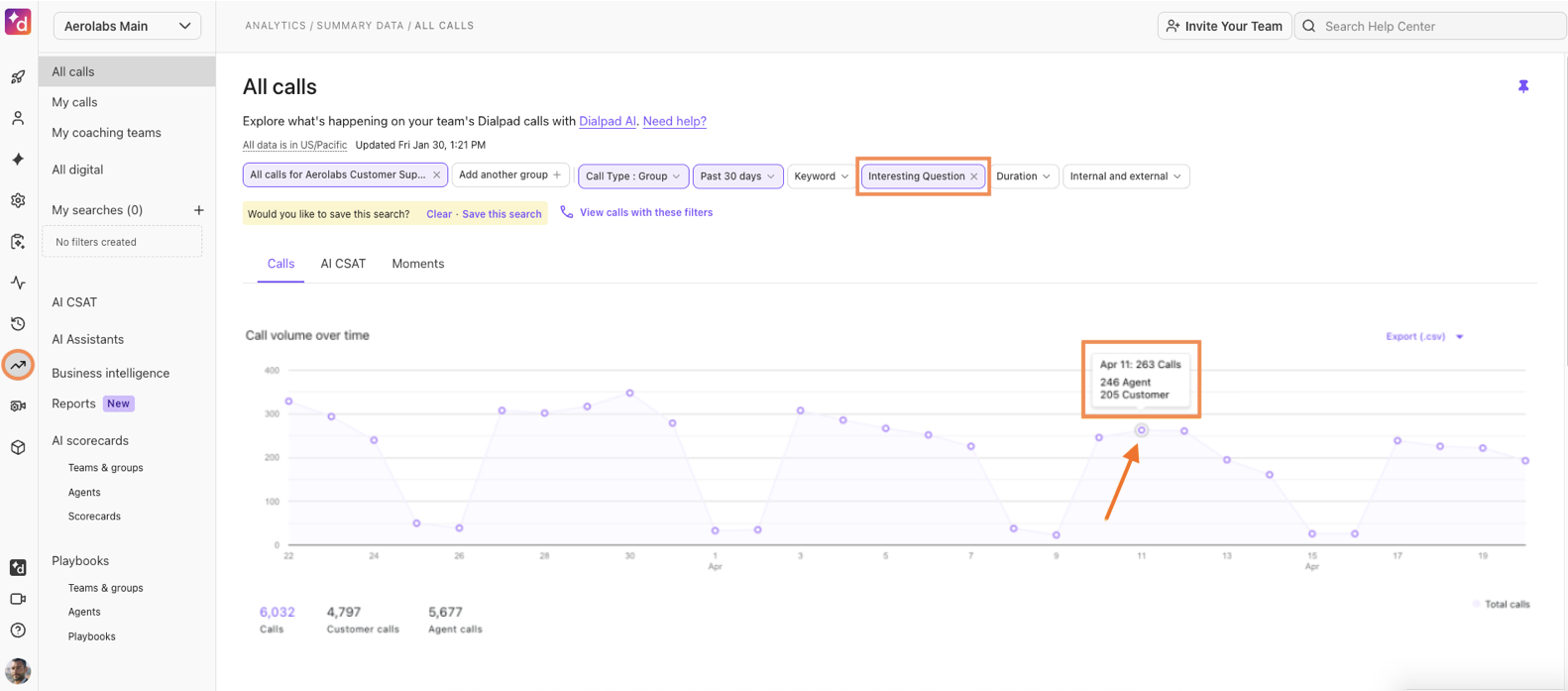
Task: Click the Invite Your Team person icon
Action: tap(1174, 26)
